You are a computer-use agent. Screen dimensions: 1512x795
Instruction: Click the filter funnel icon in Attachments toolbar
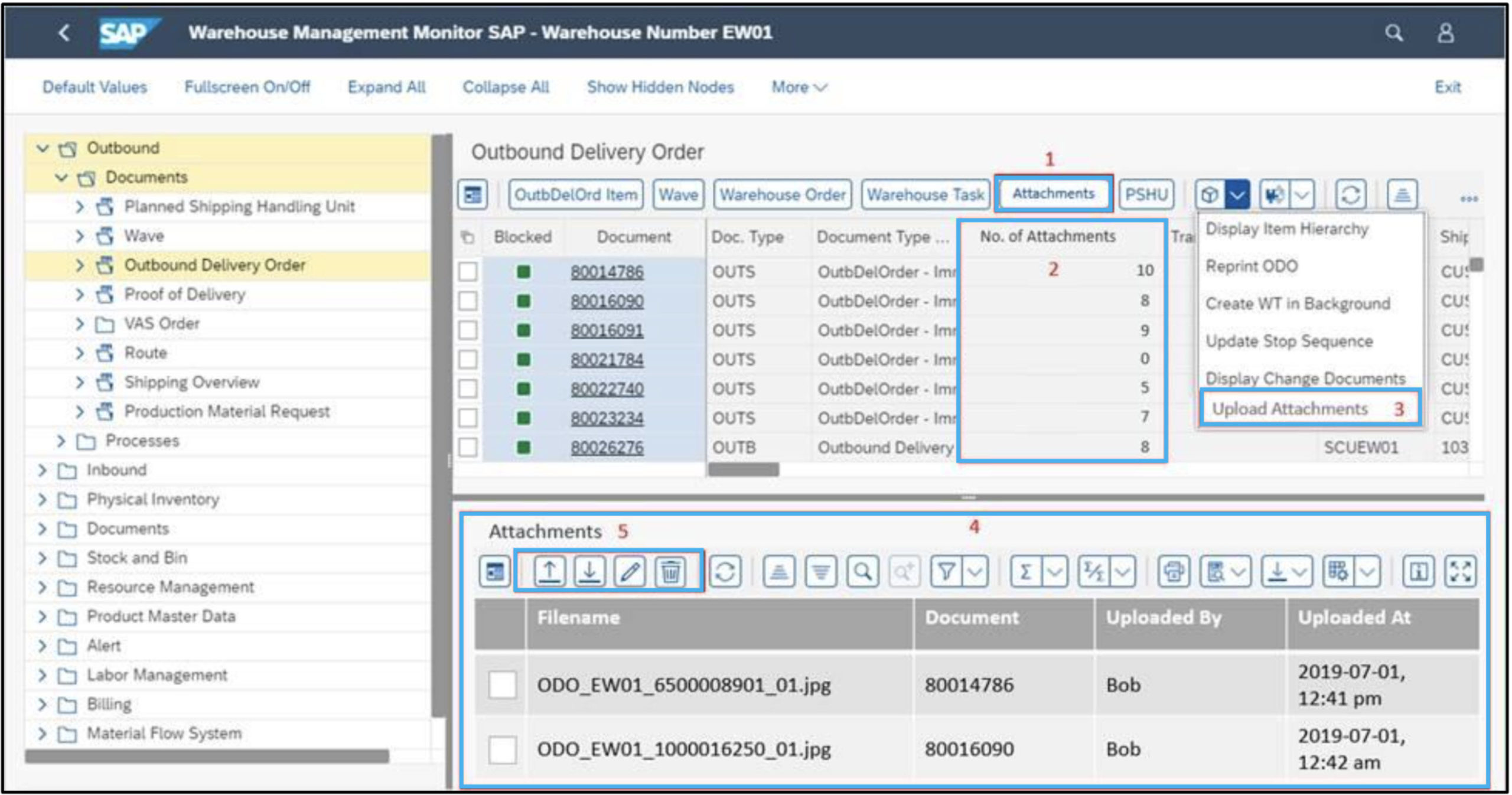pos(946,571)
